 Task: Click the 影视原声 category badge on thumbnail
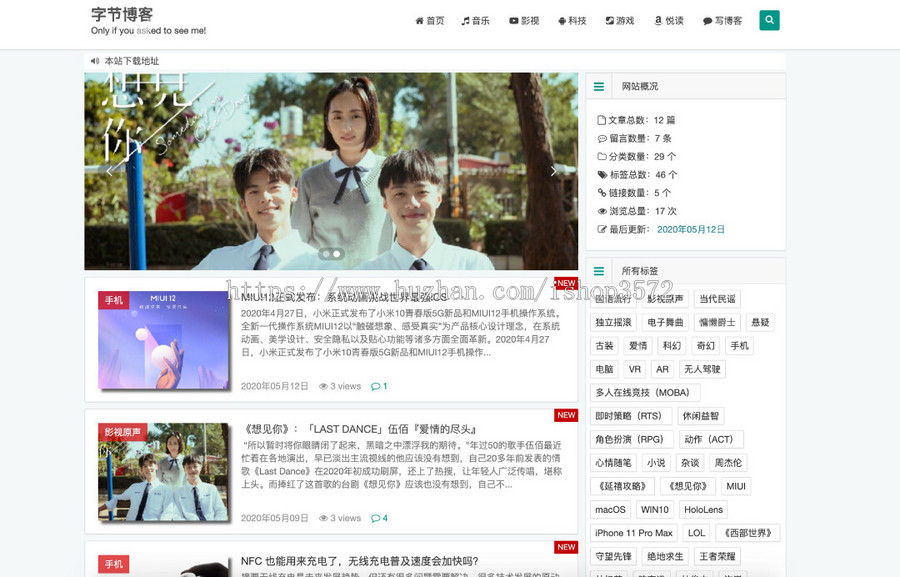[123, 432]
